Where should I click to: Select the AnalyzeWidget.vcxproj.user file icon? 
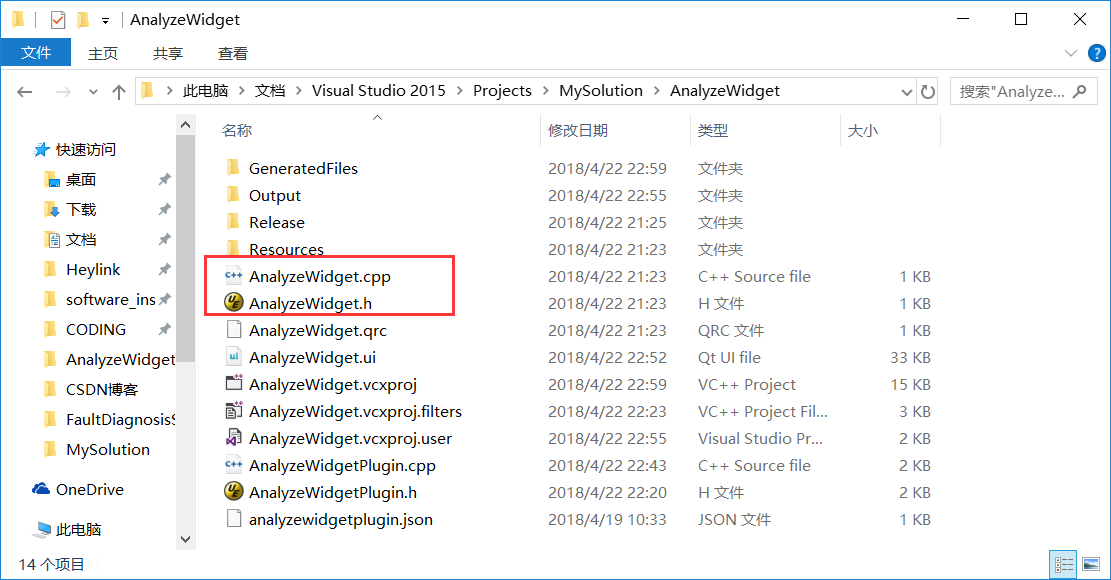[233, 437]
